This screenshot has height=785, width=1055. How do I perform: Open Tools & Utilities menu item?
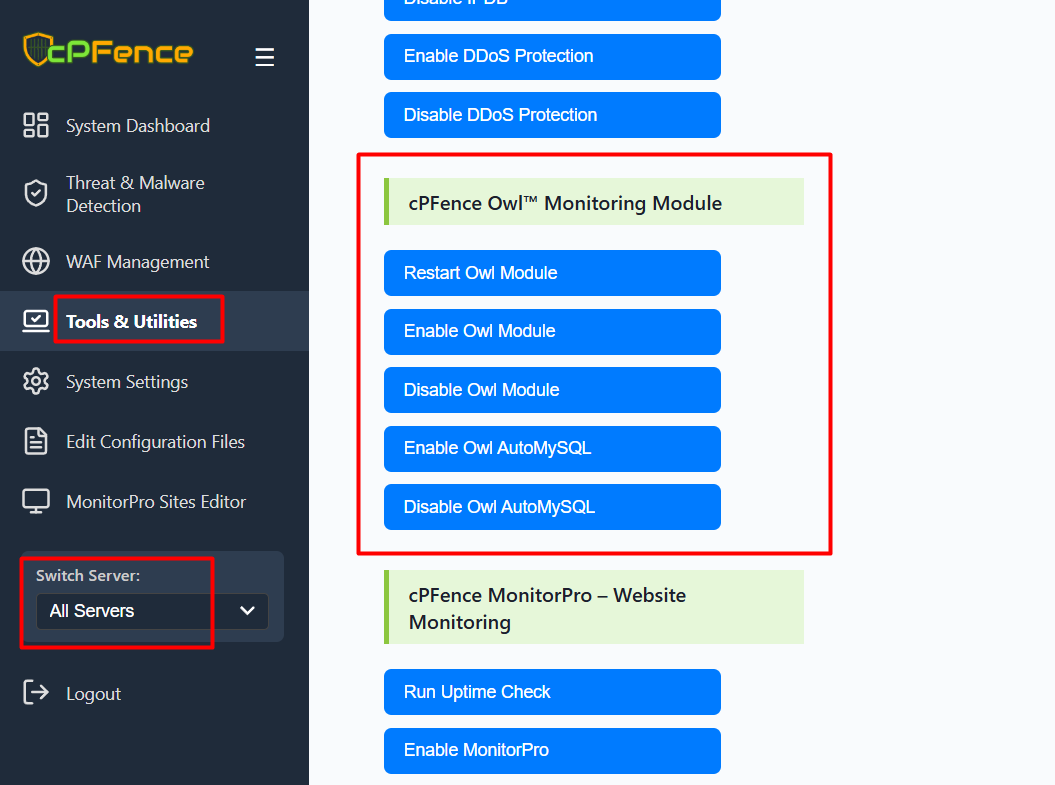[x=131, y=321]
